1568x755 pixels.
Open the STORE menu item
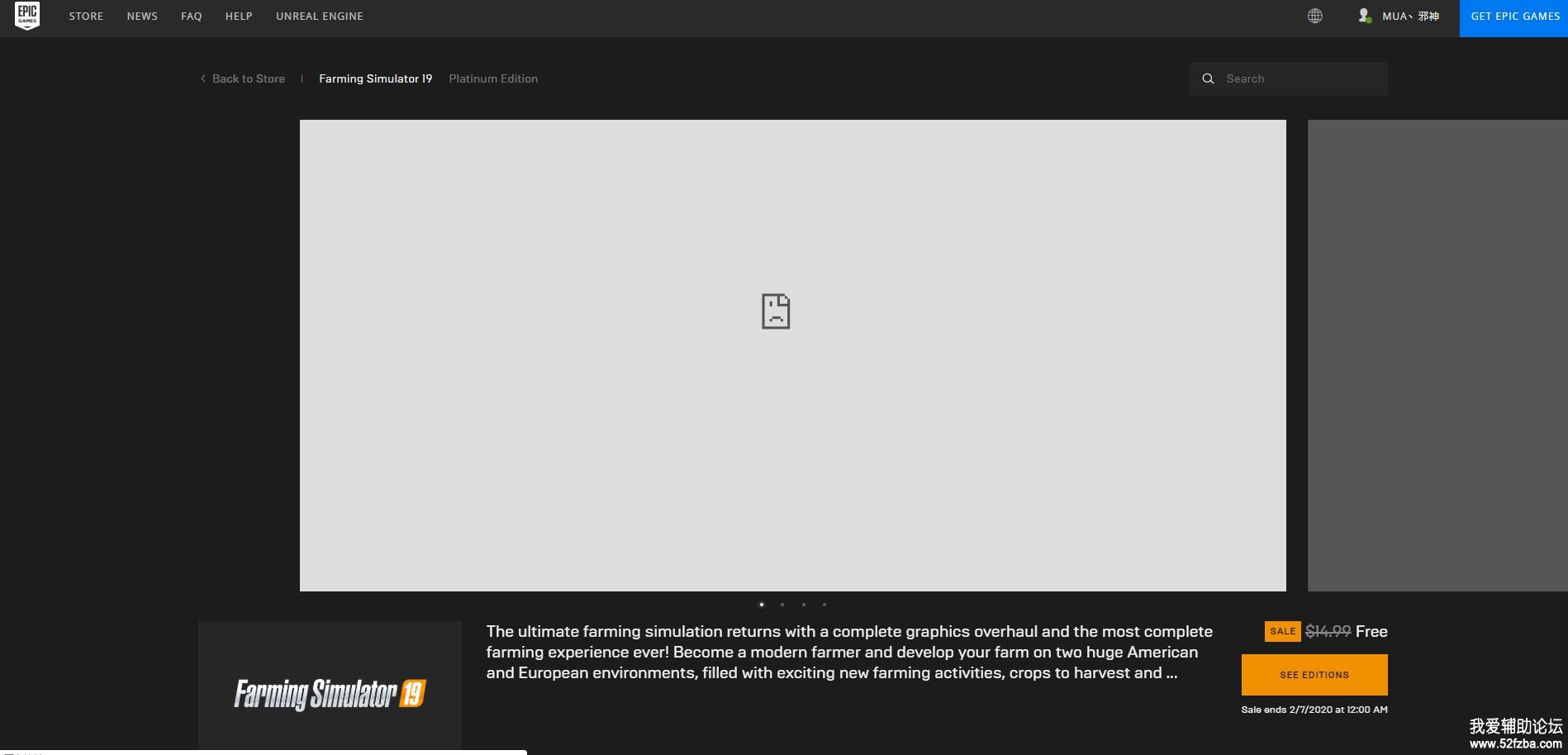click(86, 16)
